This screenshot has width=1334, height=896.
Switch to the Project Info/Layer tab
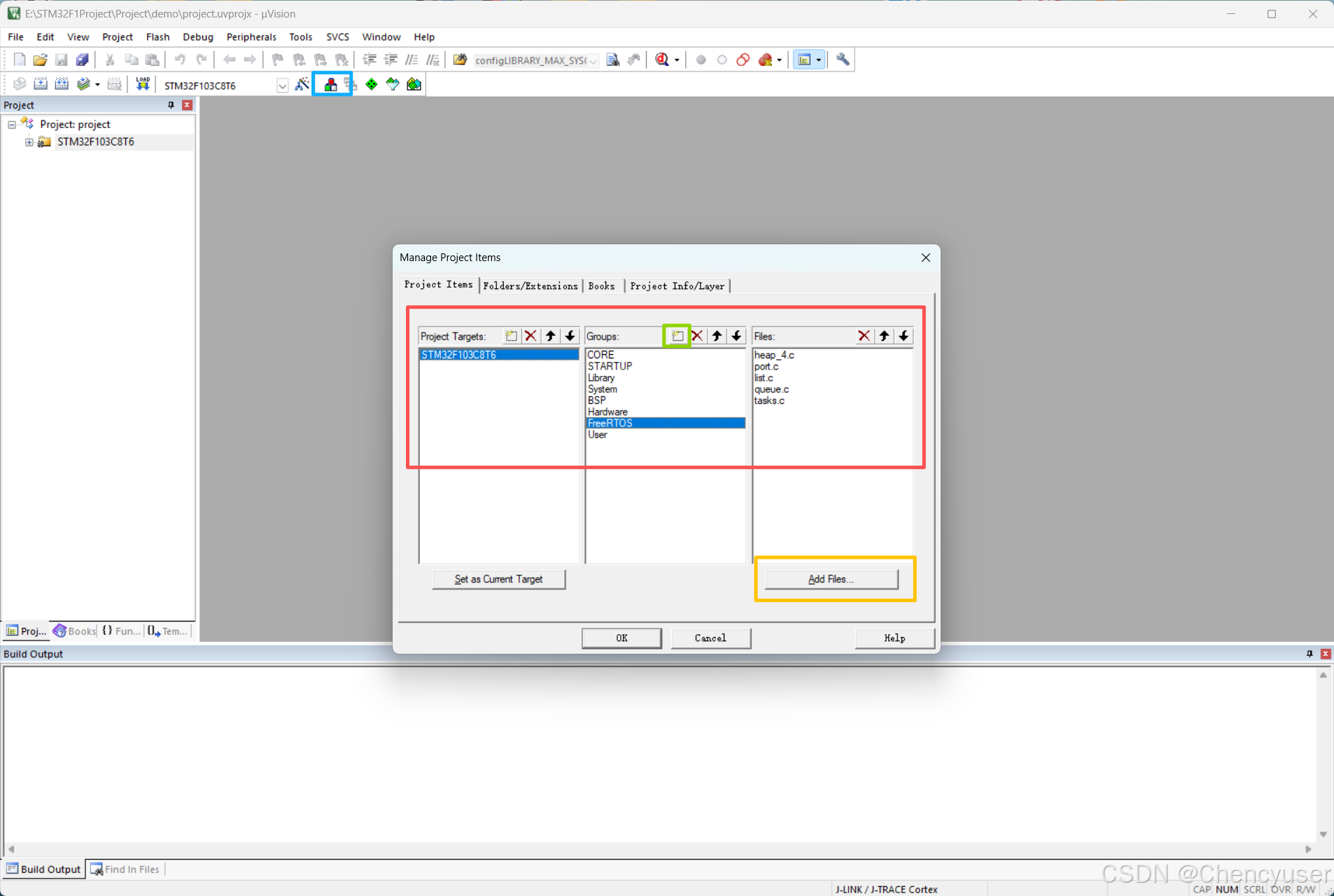[x=677, y=286]
